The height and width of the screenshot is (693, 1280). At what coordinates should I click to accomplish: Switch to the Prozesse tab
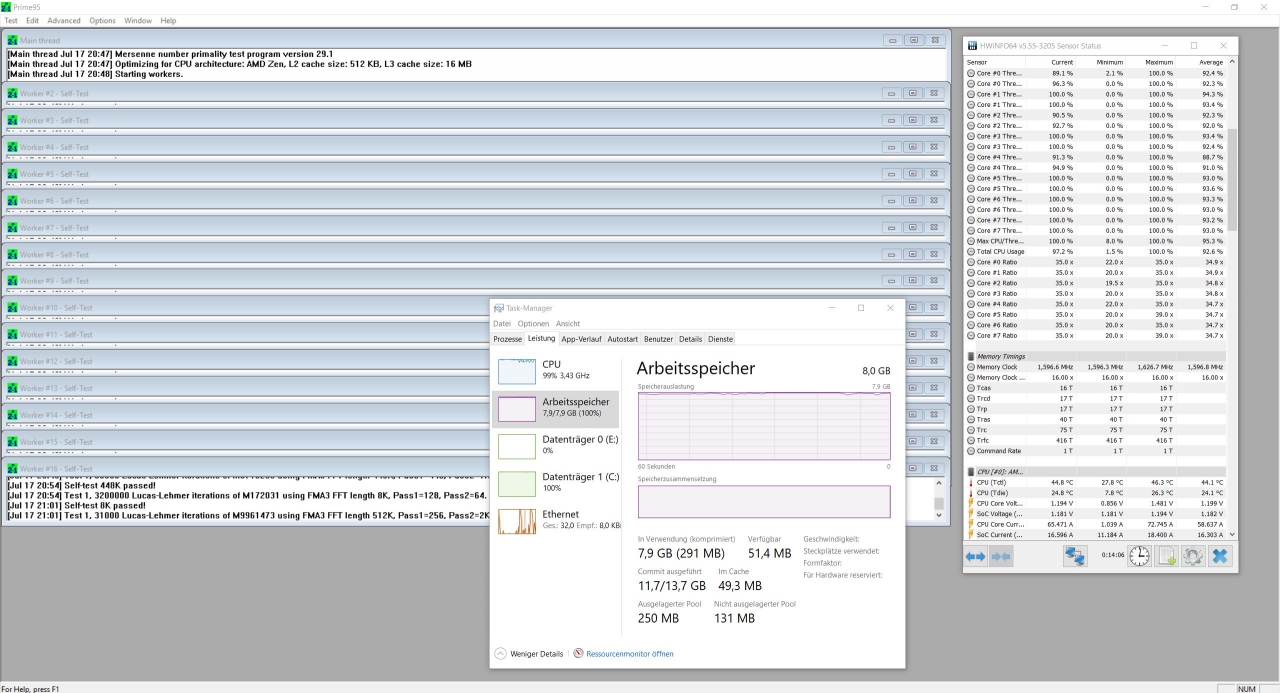click(508, 339)
